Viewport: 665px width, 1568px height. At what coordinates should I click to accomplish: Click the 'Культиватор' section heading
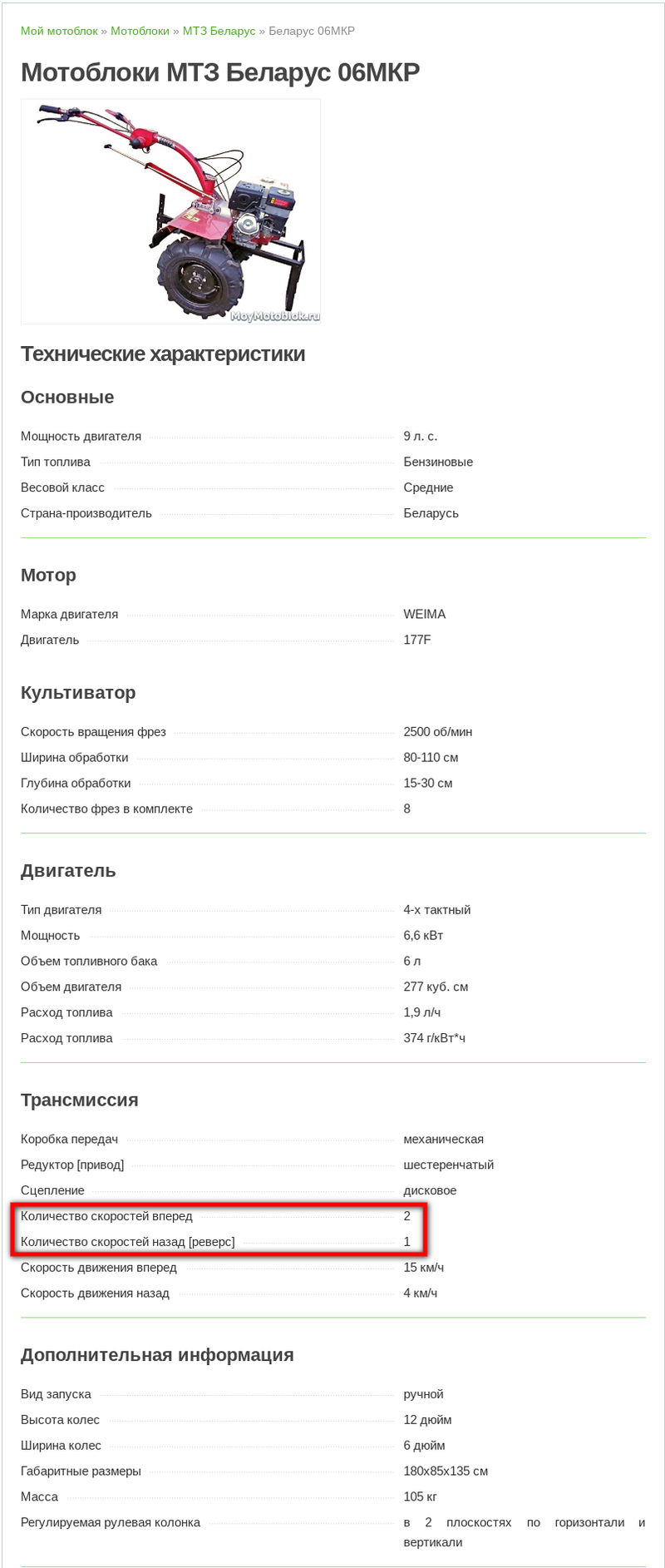tap(78, 692)
